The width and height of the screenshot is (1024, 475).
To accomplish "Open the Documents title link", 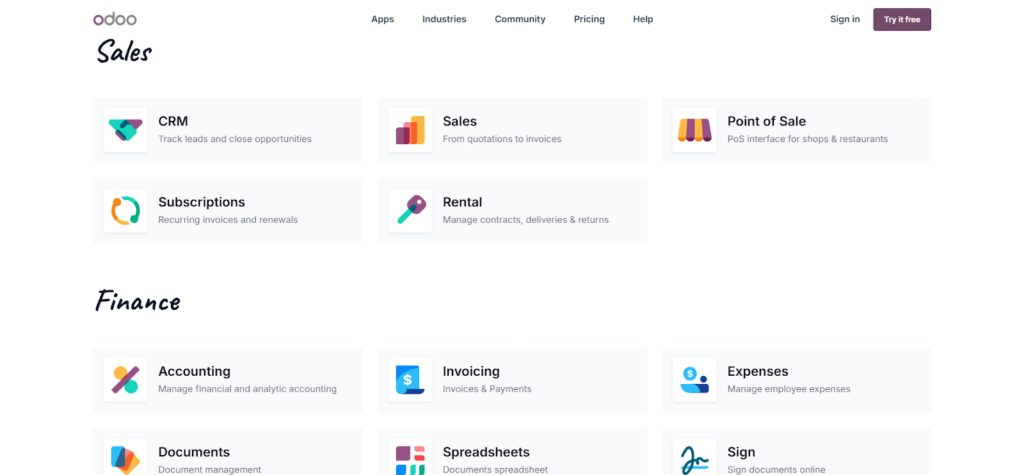I will (194, 452).
